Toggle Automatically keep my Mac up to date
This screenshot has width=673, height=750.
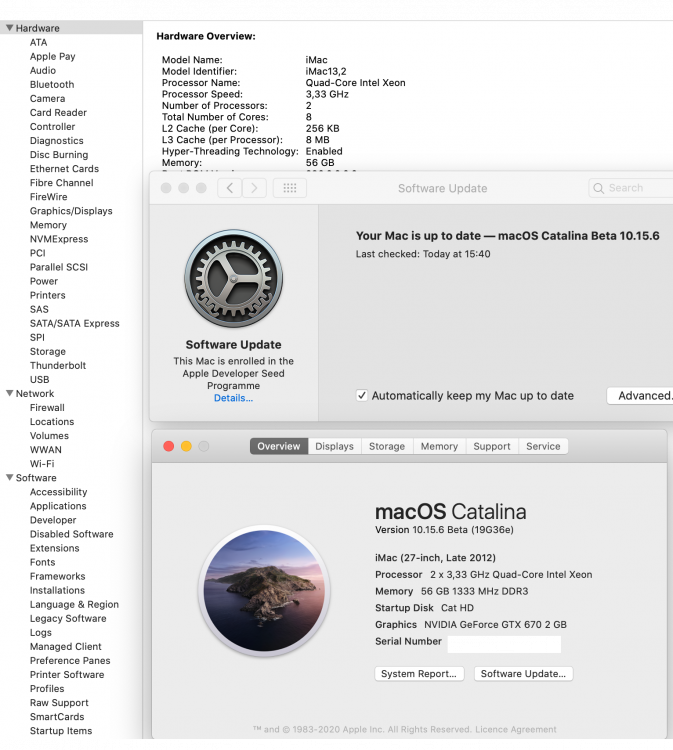click(x=362, y=396)
